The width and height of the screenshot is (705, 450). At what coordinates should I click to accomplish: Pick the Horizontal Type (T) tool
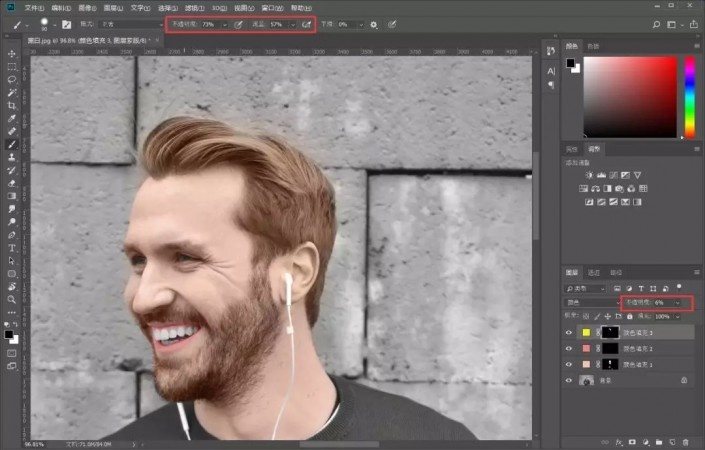(12, 247)
